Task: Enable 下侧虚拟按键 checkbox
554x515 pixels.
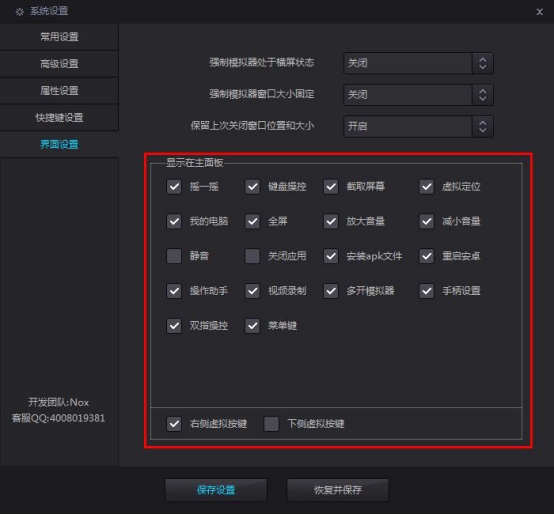Action: 271,424
